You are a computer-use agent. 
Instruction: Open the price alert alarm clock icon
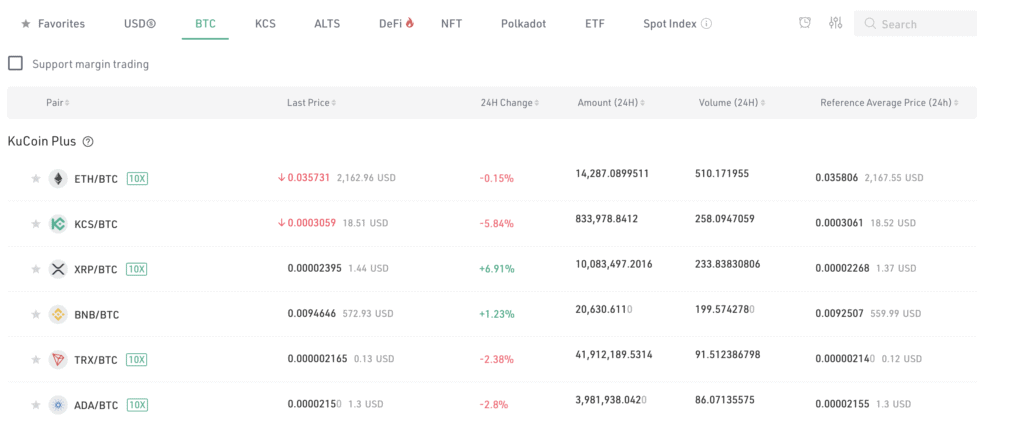[805, 23]
